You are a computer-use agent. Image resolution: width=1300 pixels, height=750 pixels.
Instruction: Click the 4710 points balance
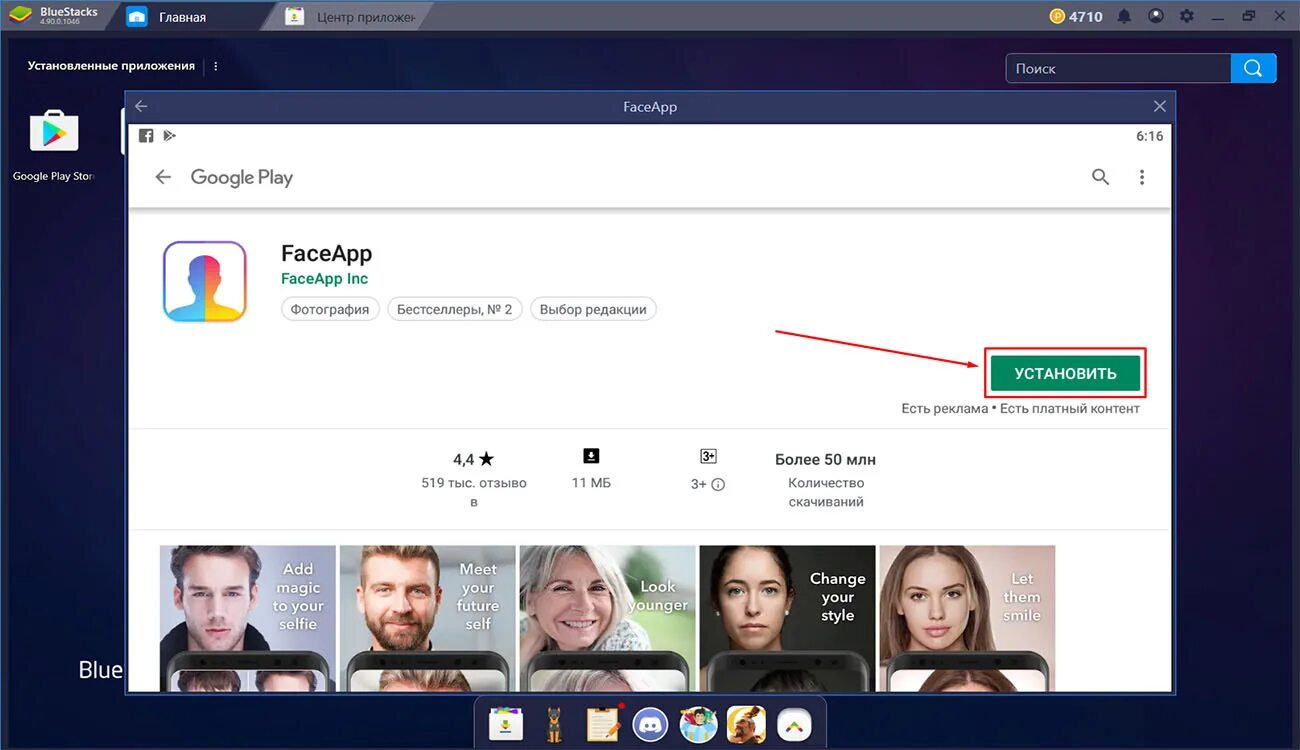(1086, 17)
